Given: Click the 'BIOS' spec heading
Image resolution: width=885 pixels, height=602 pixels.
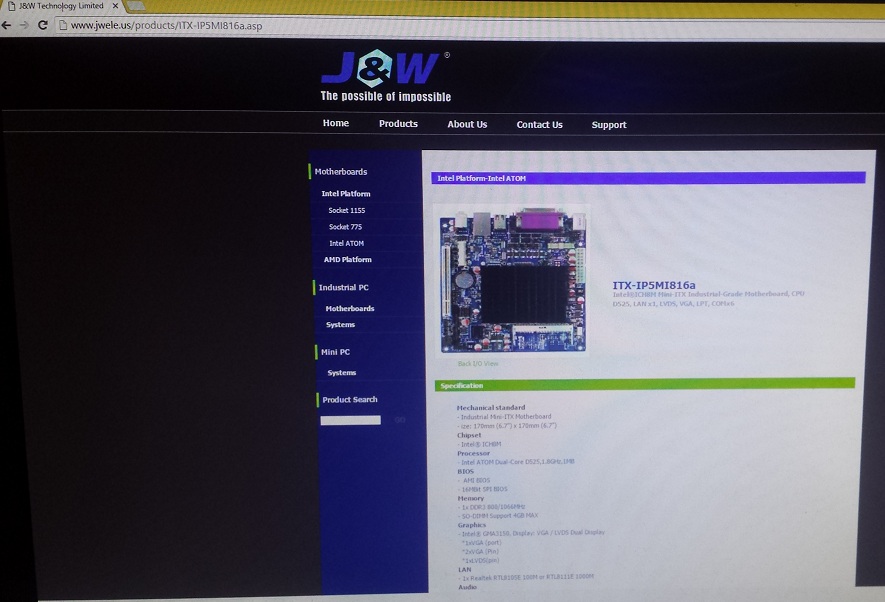Looking at the screenshot, I should [x=466, y=471].
